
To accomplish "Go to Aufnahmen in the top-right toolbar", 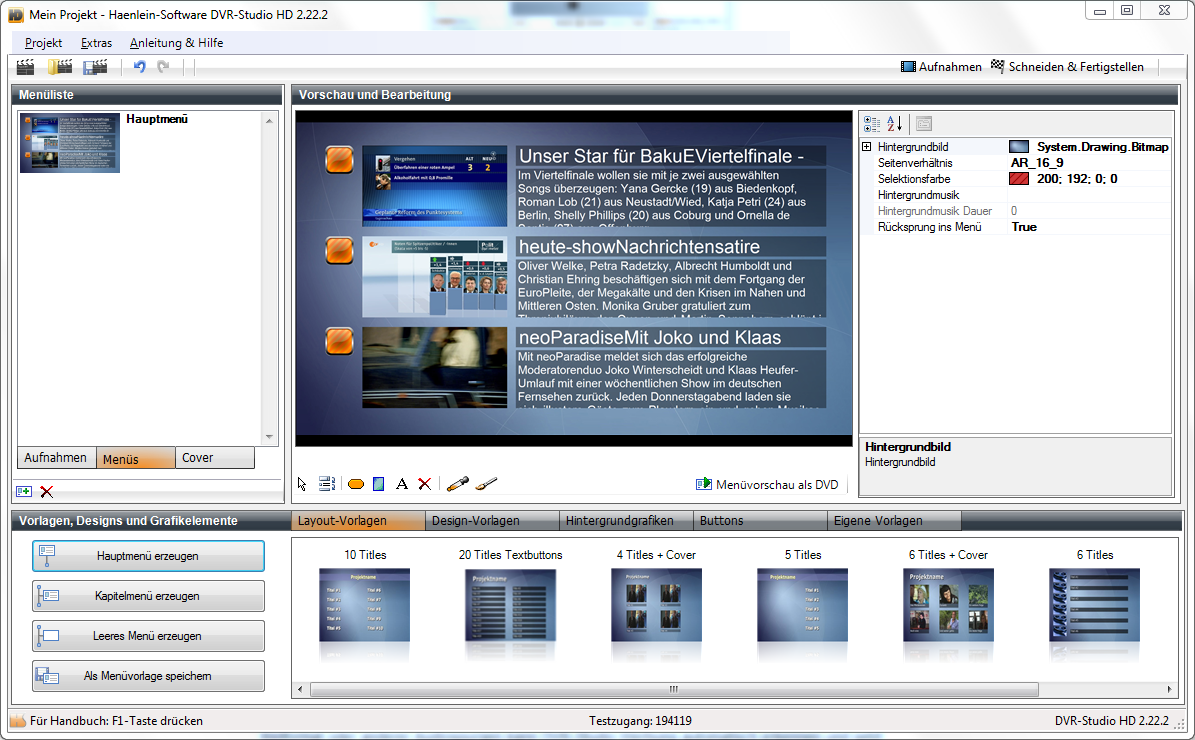I will click(941, 67).
